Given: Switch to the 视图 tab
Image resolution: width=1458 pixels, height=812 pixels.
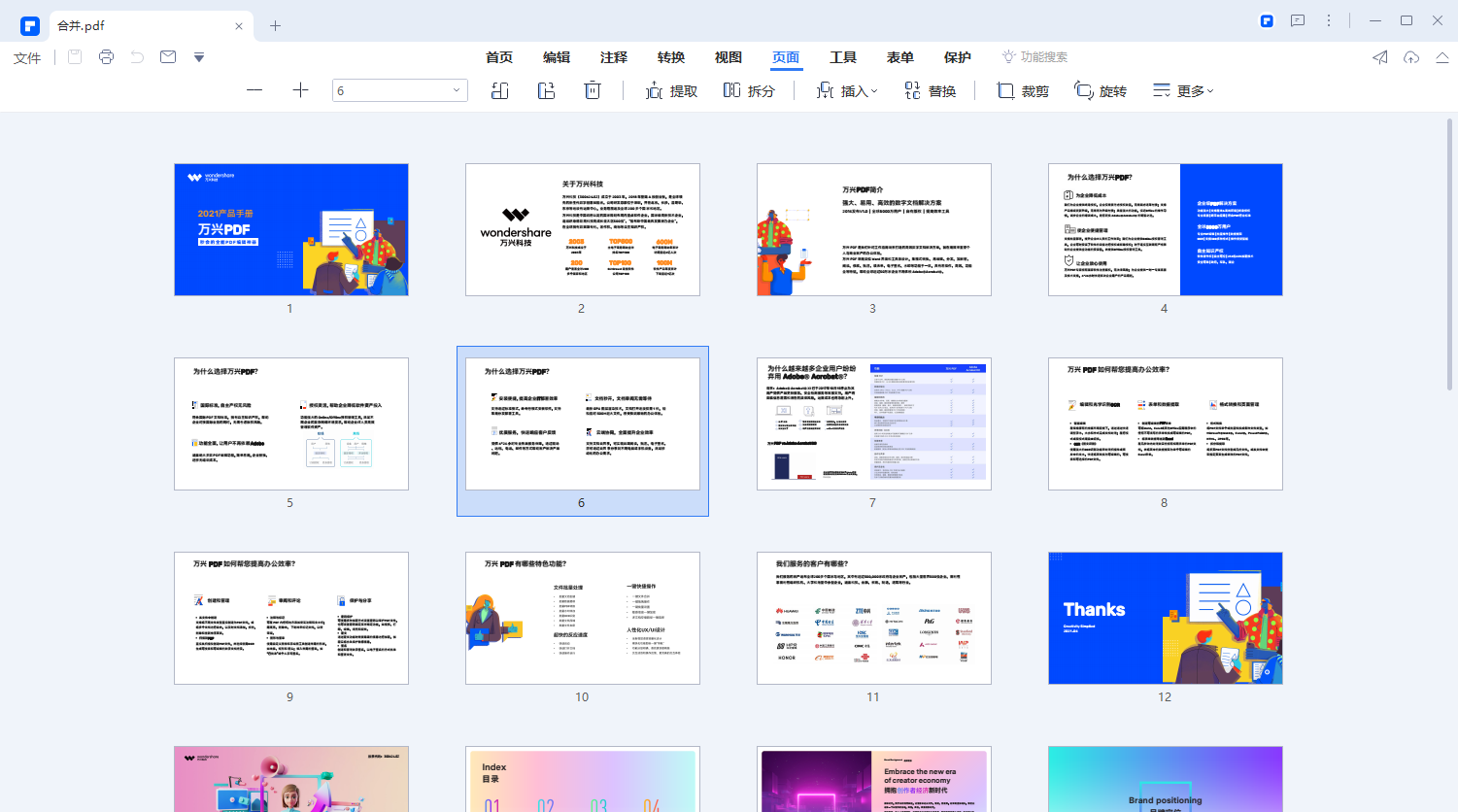Looking at the screenshot, I should coord(729,57).
